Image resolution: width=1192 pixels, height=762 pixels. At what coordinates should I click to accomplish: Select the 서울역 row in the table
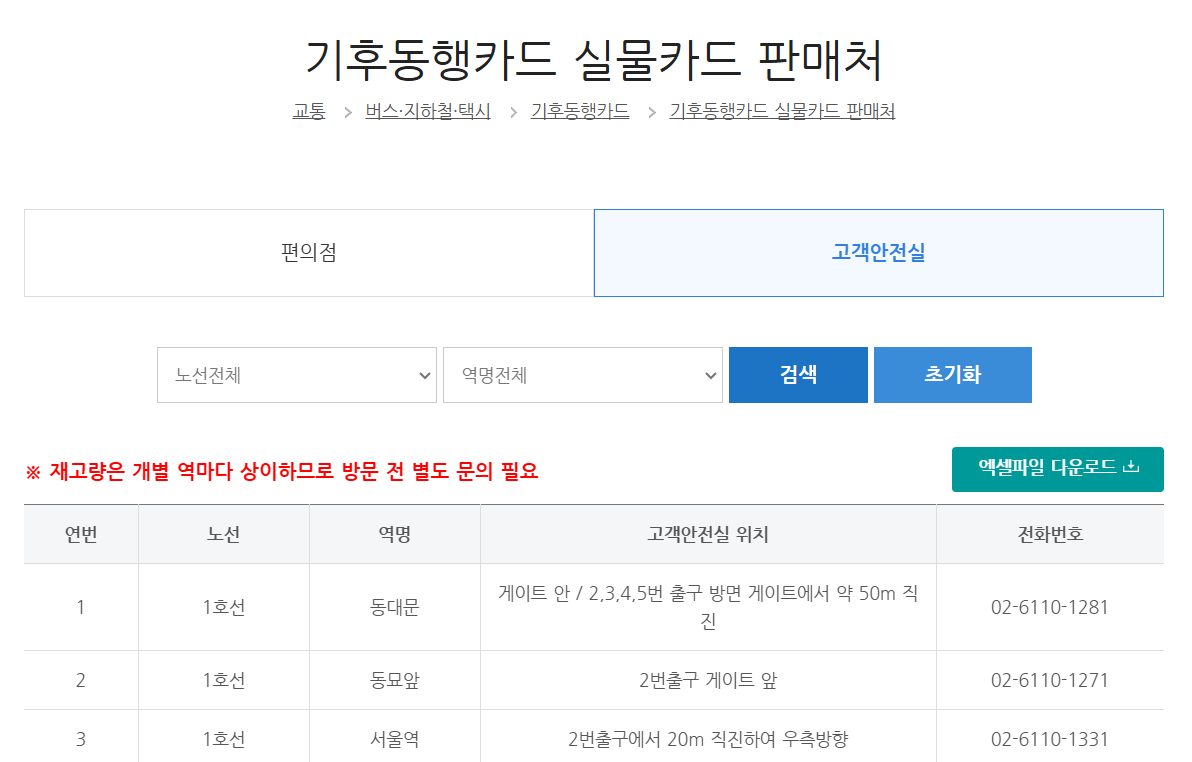(393, 737)
